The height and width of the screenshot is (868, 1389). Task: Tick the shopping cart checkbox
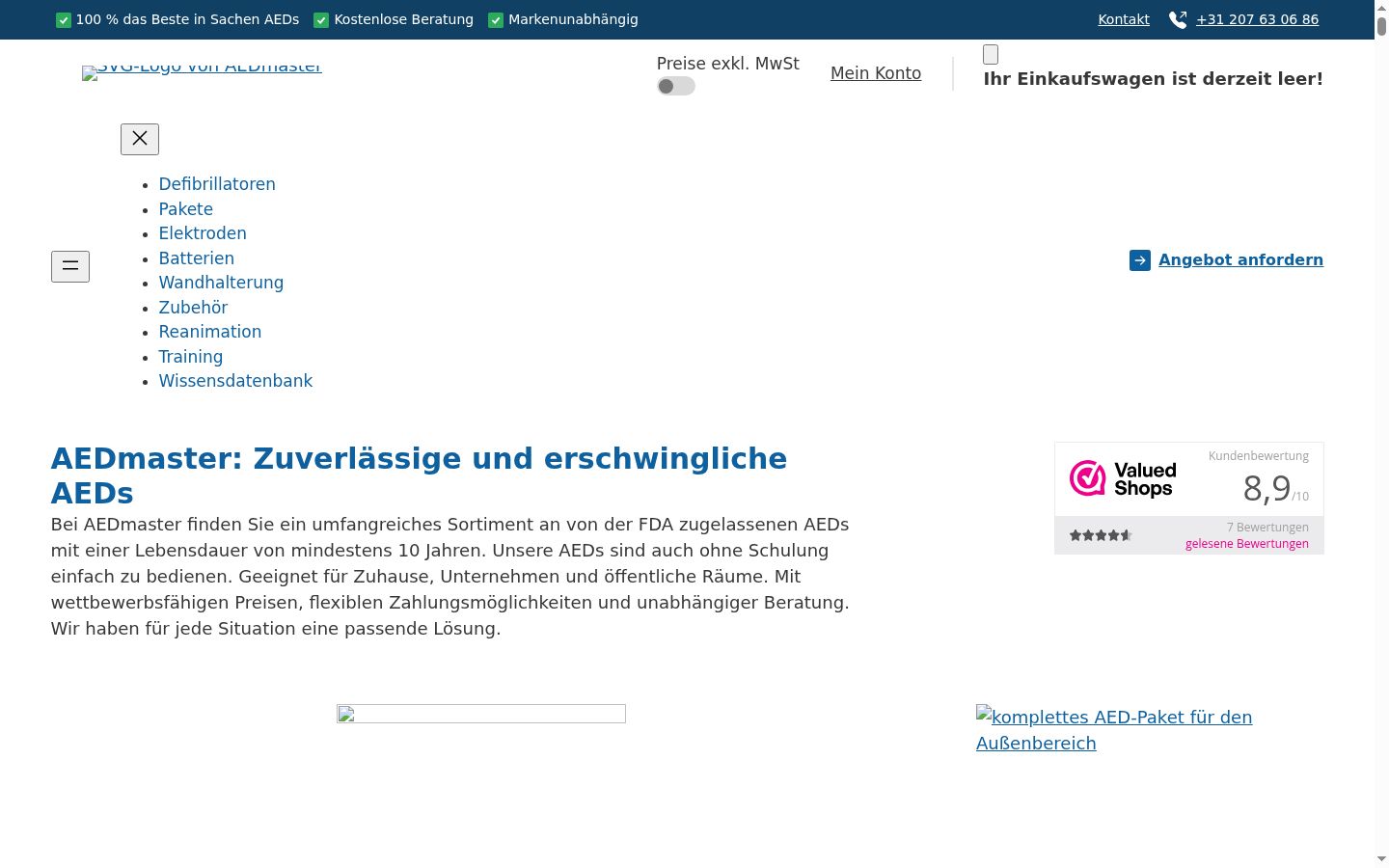pos(991,54)
